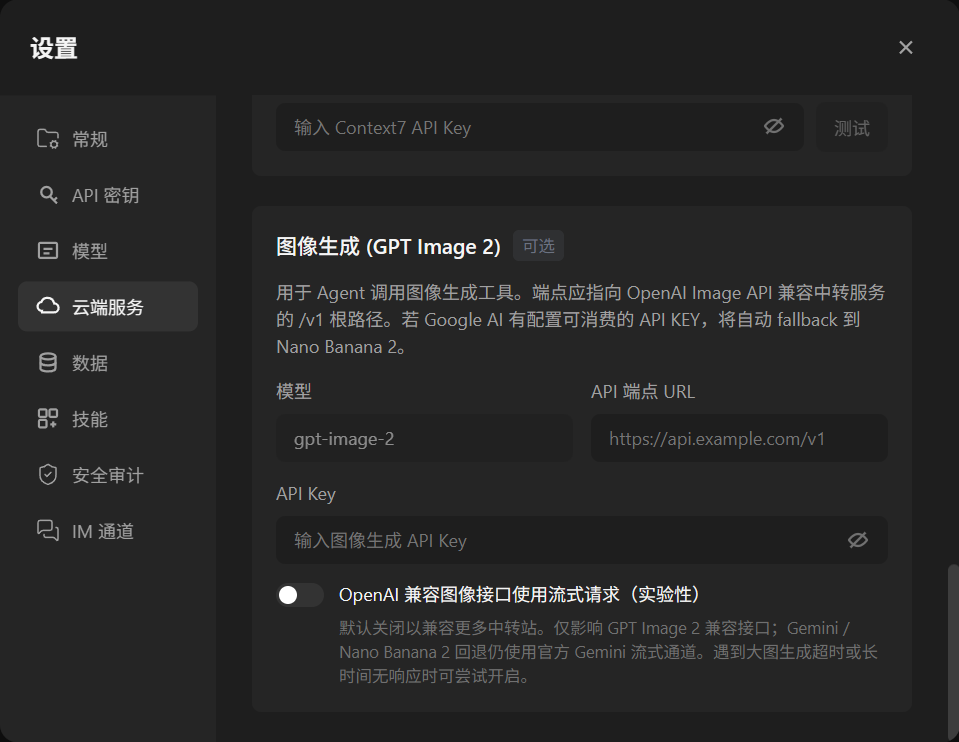Click the 常规 folder-gear icon in sidebar
This screenshot has width=959, height=742.
click(48, 139)
